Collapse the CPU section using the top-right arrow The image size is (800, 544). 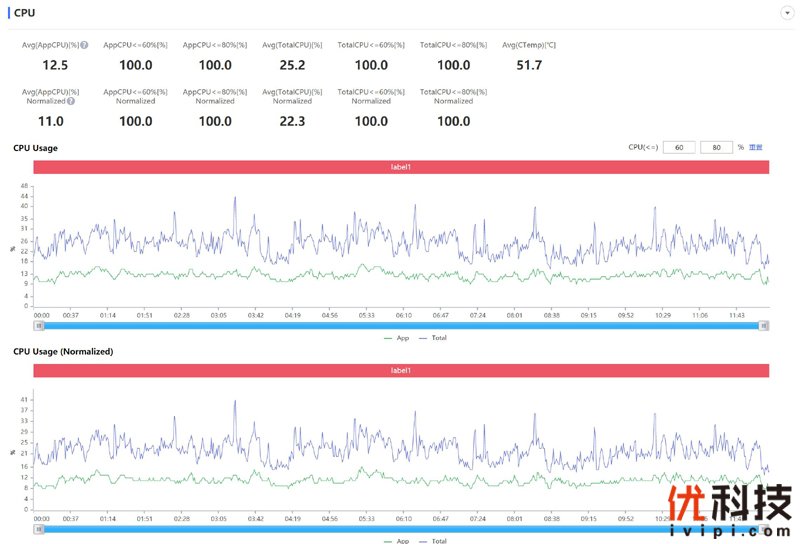(x=784, y=12)
